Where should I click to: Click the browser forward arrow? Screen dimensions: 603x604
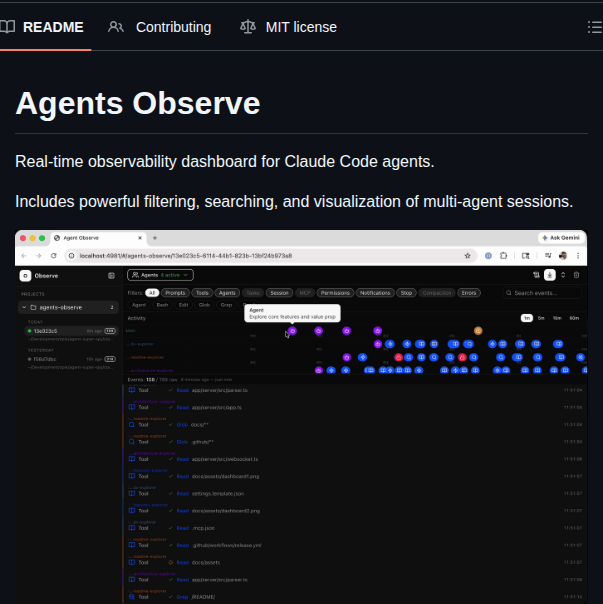pyautogui.click(x=39, y=255)
